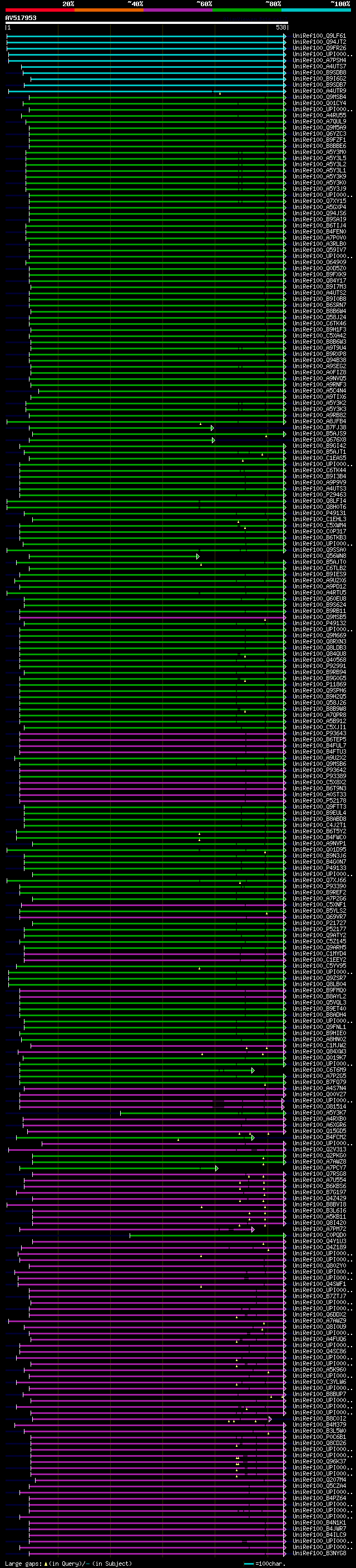Open the UniRef100_A5Y3J9 label
The width and height of the screenshot is (356, 1568).
click(319, 189)
